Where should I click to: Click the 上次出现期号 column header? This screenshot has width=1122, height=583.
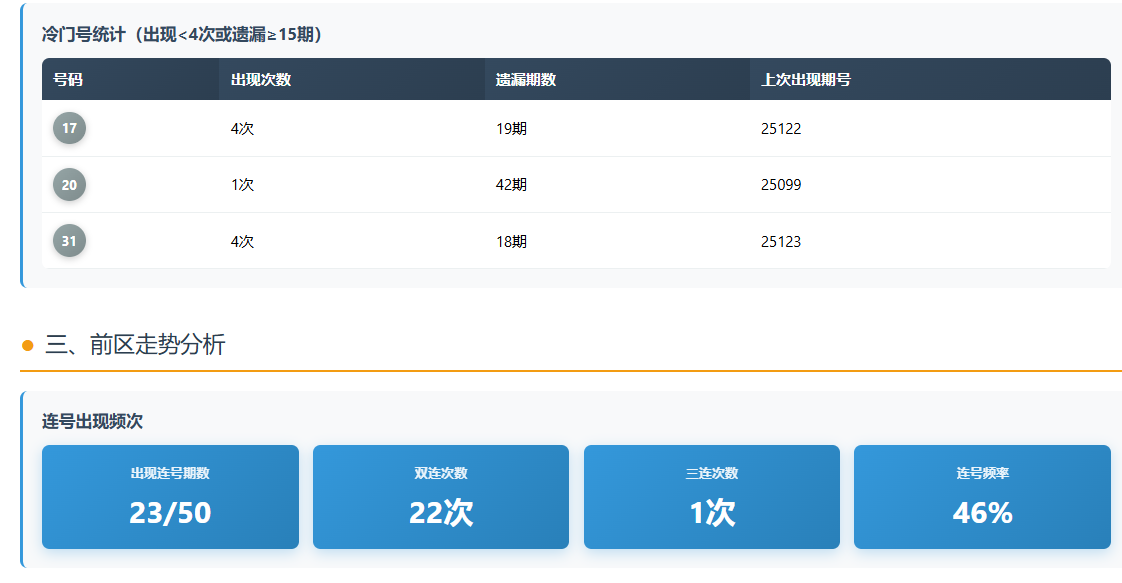point(930,79)
